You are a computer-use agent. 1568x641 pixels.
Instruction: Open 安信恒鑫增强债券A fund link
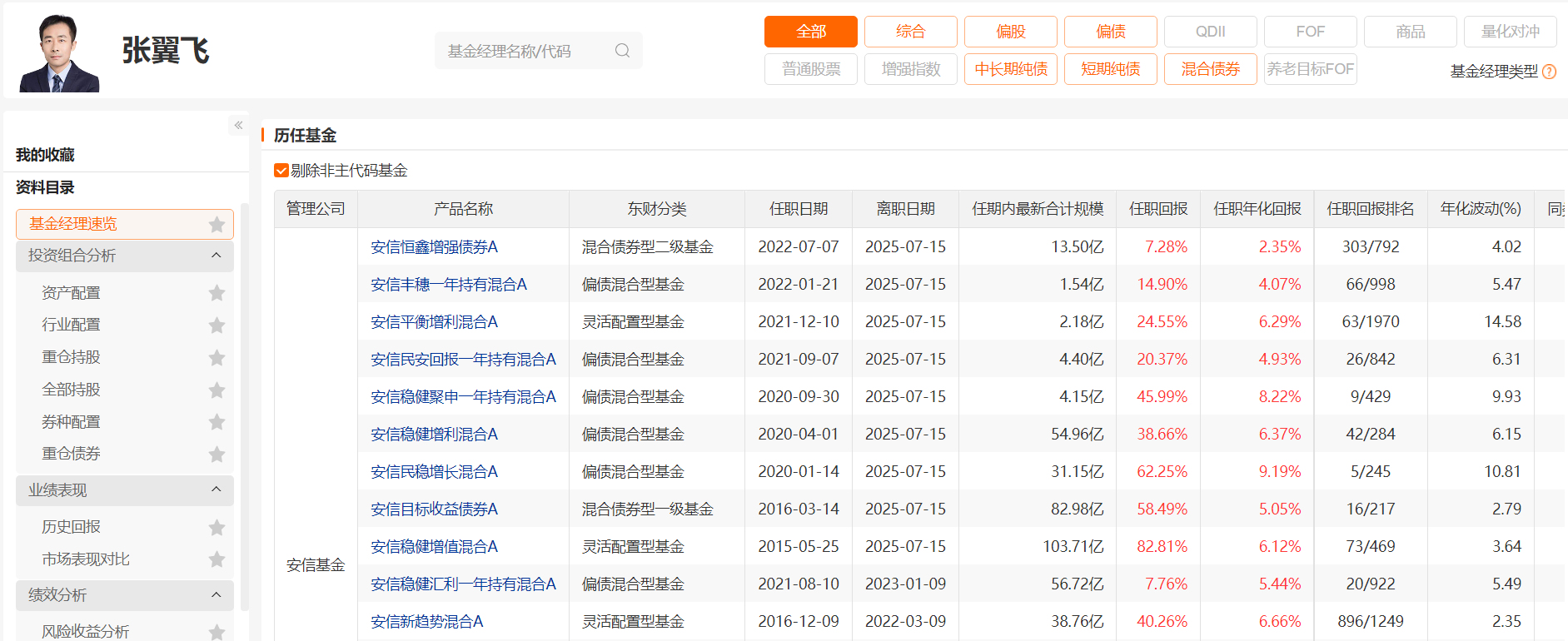tap(434, 247)
